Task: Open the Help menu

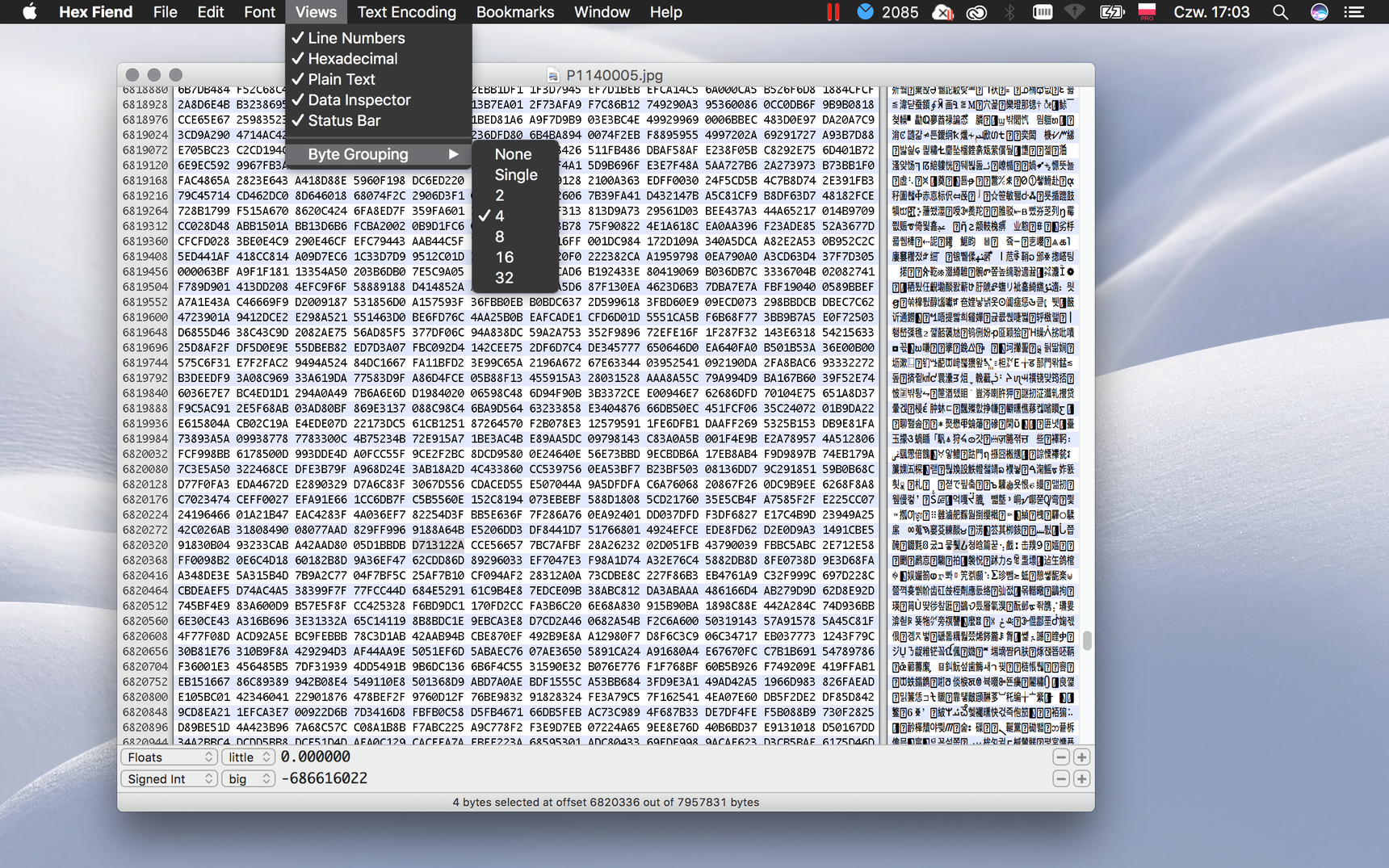Action: pos(666,12)
